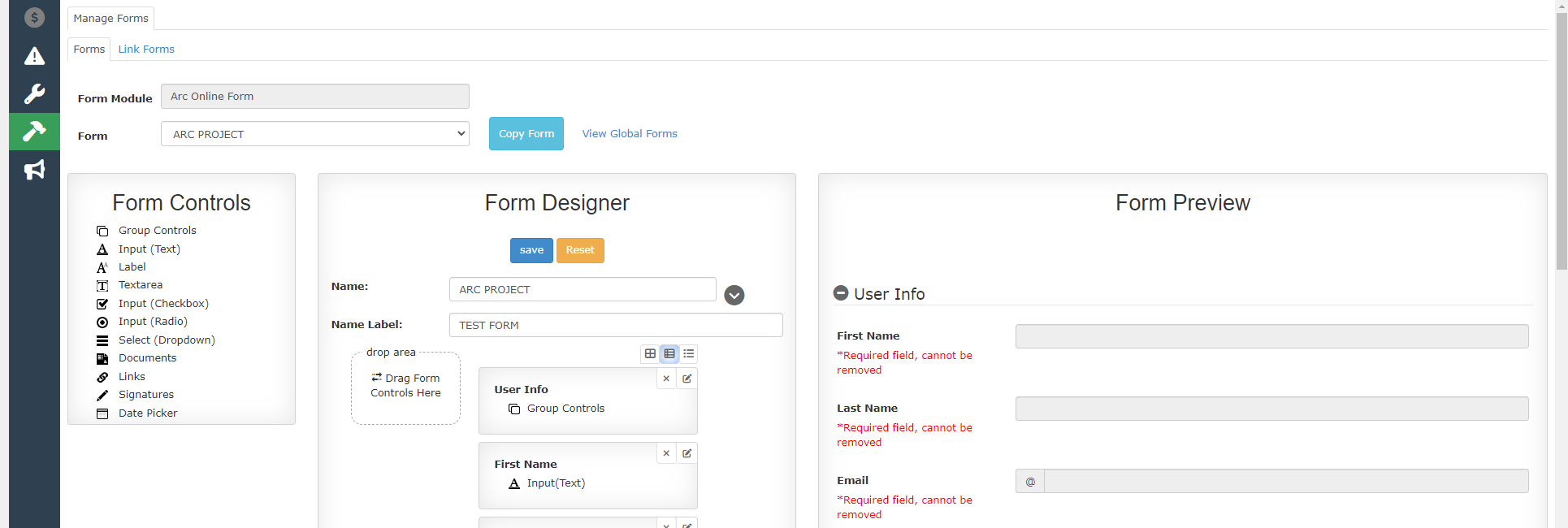This screenshot has width=1568, height=528.
Task: Click the Form Module field
Action: (315, 96)
